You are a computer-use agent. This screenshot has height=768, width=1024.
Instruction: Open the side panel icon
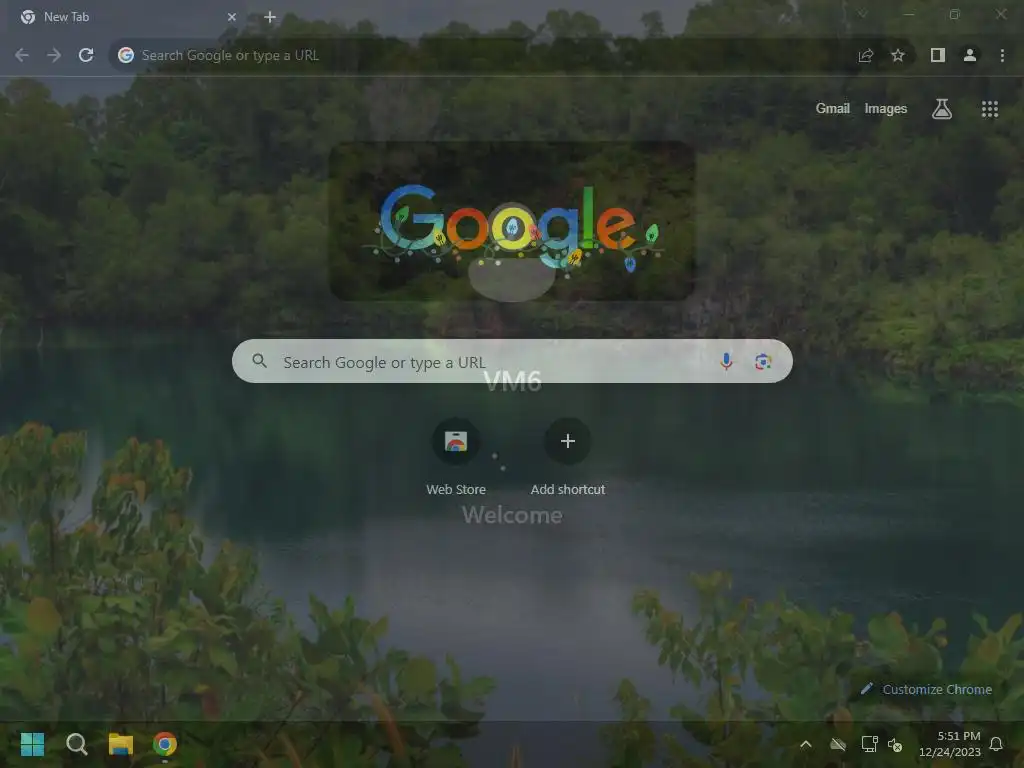click(x=938, y=56)
